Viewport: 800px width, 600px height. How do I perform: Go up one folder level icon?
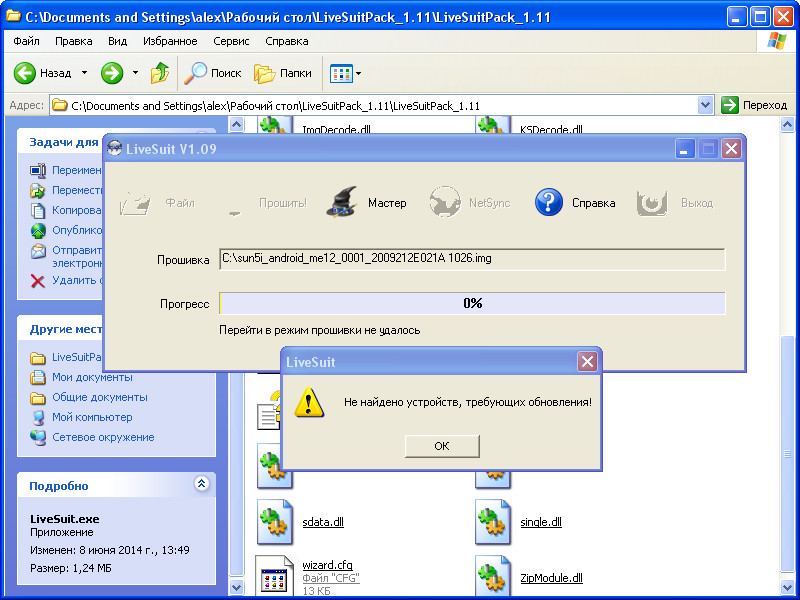160,73
